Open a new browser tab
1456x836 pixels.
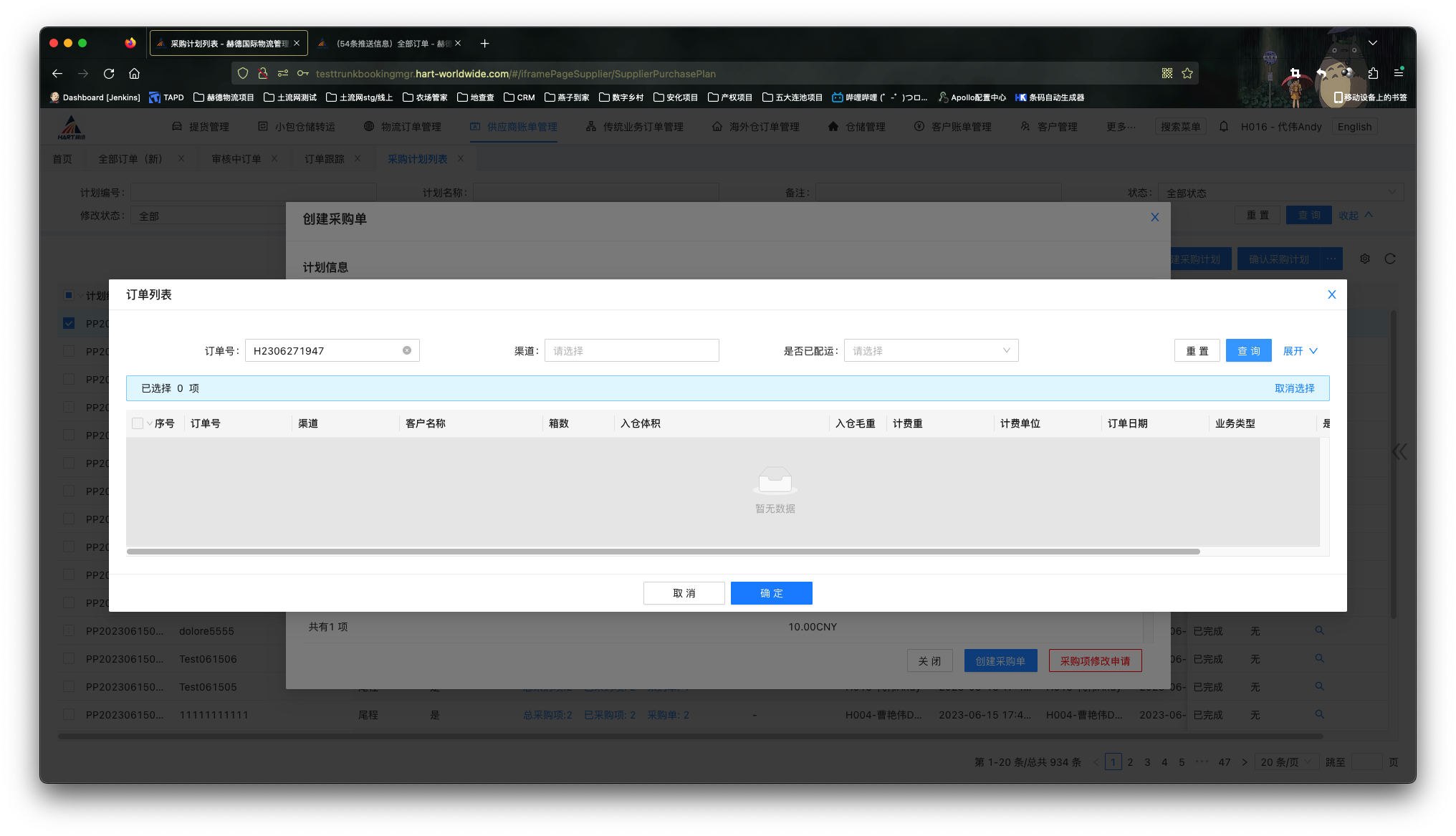484,44
